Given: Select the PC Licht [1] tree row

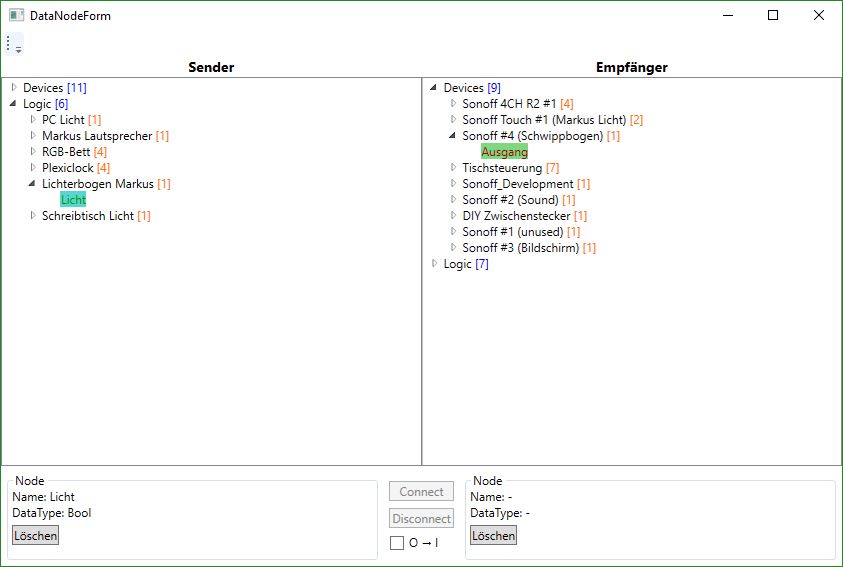Looking at the screenshot, I should 72,119.
